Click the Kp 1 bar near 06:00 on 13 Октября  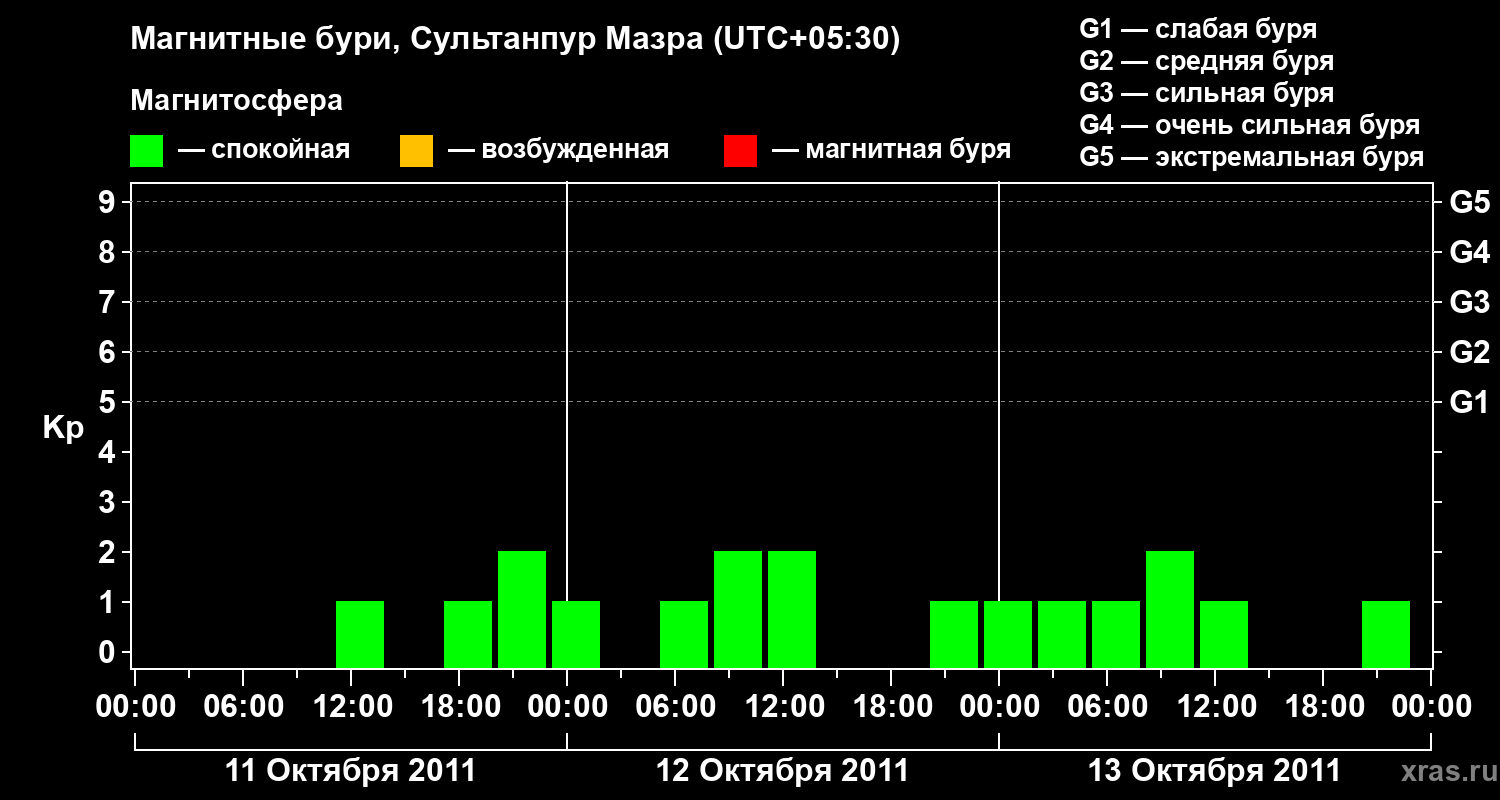1116,634
